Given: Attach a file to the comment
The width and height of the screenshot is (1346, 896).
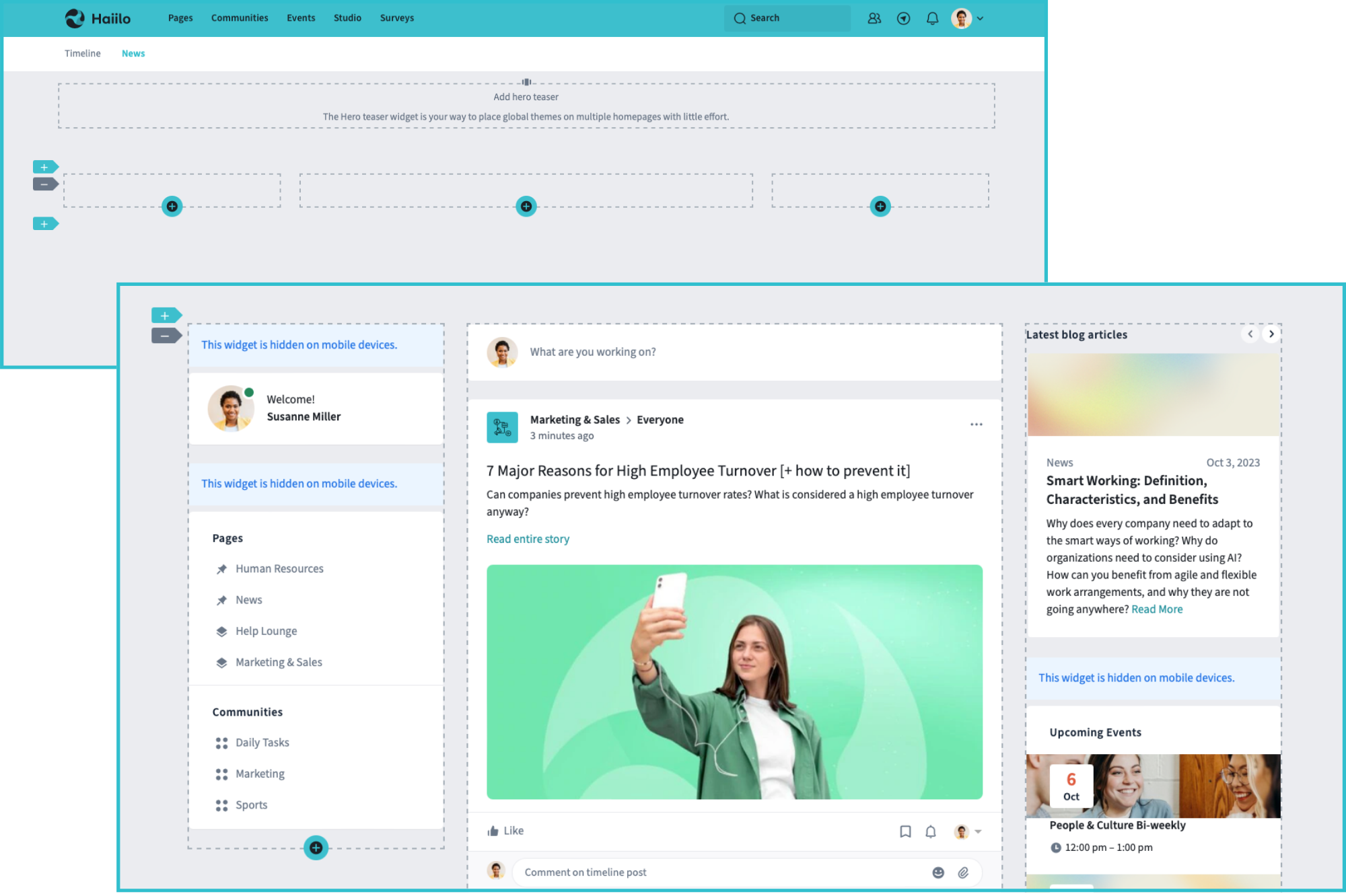Looking at the screenshot, I should [x=963, y=872].
